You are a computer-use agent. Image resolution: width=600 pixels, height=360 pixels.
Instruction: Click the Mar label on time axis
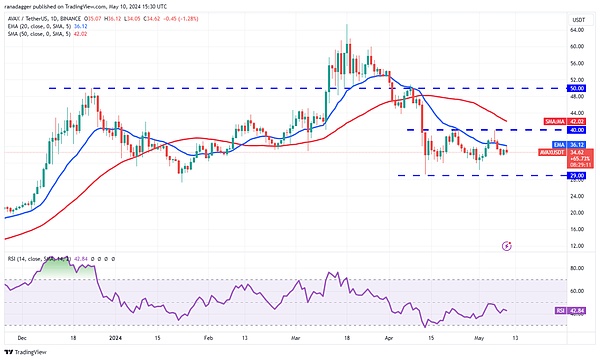point(295,338)
